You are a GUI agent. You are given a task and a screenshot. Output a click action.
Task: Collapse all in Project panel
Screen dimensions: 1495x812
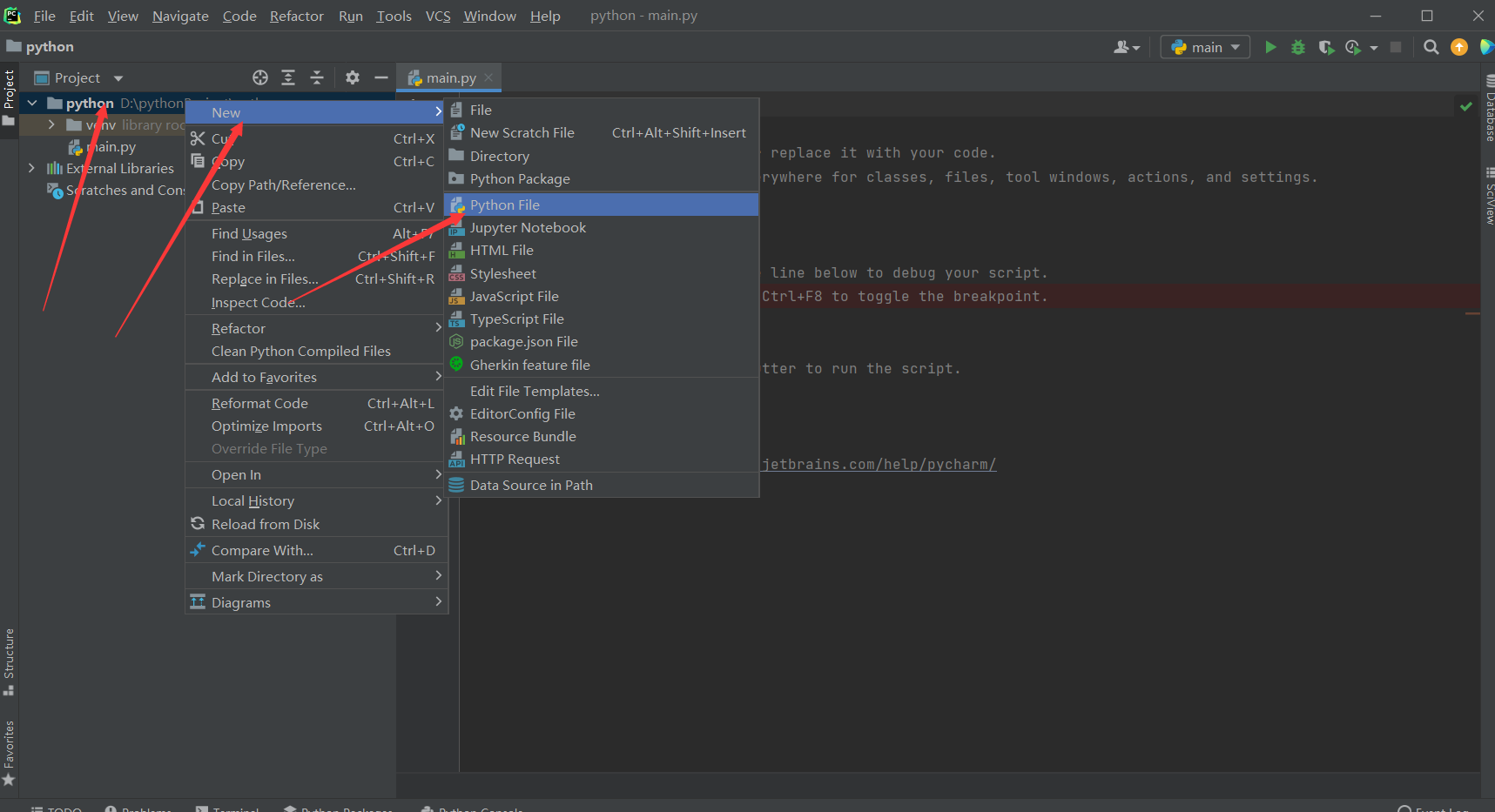click(x=317, y=77)
